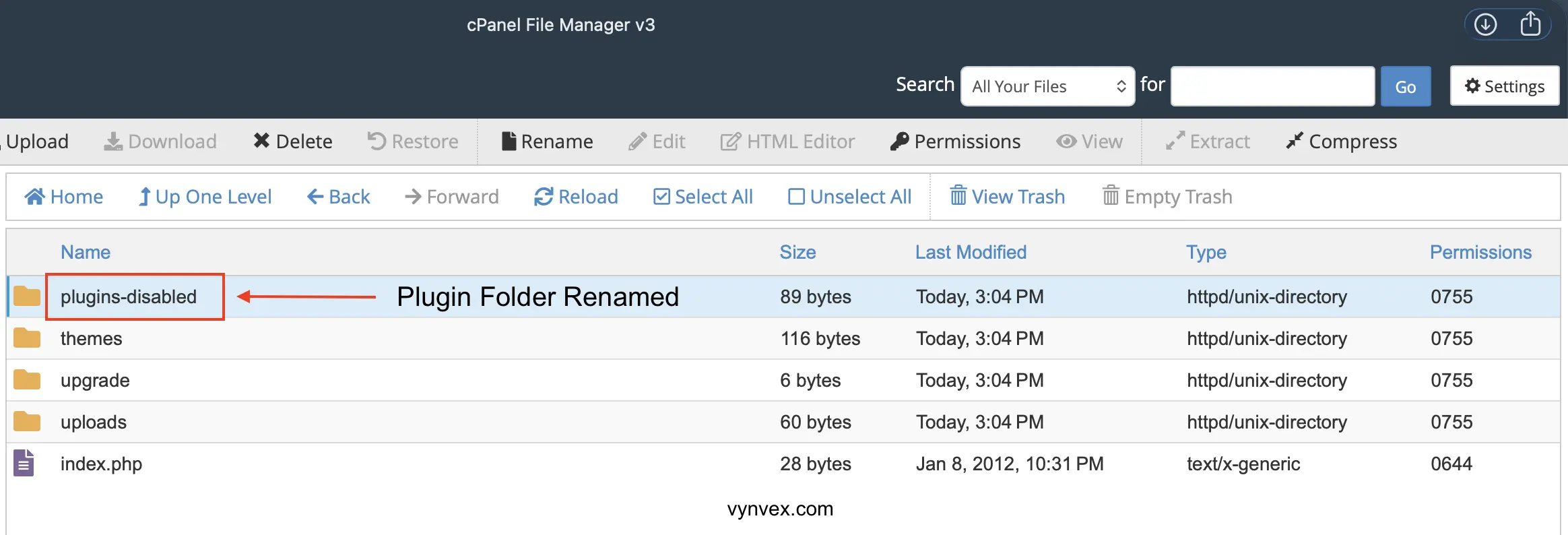The width and height of the screenshot is (1568, 535).
Task: Select the upgrade folder name
Action: coord(95,381)
